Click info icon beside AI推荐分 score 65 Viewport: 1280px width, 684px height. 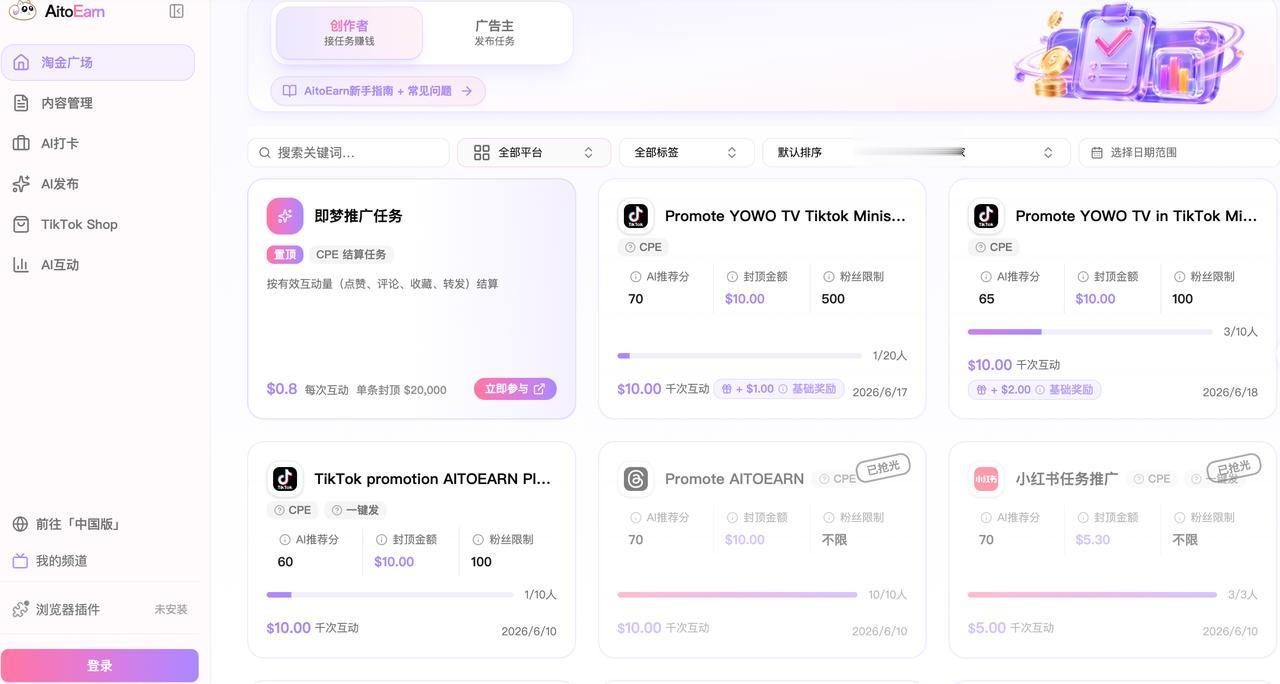987,276
